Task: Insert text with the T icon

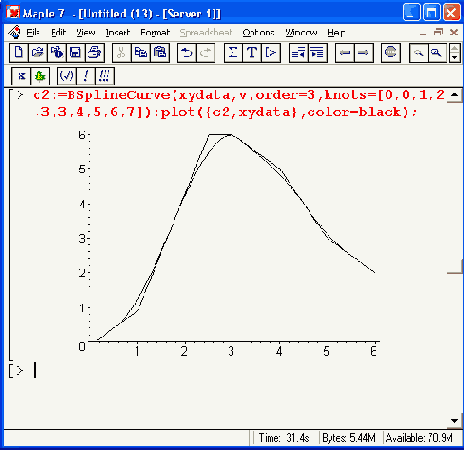Action: 252,53
